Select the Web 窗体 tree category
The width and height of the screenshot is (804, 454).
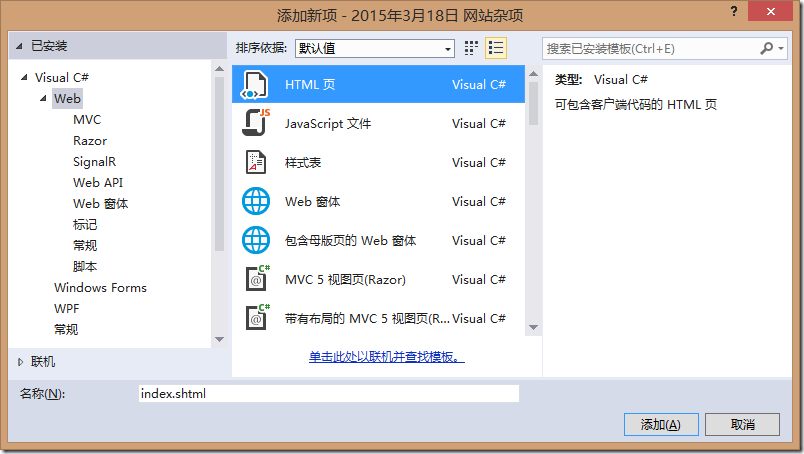(100, 204)
